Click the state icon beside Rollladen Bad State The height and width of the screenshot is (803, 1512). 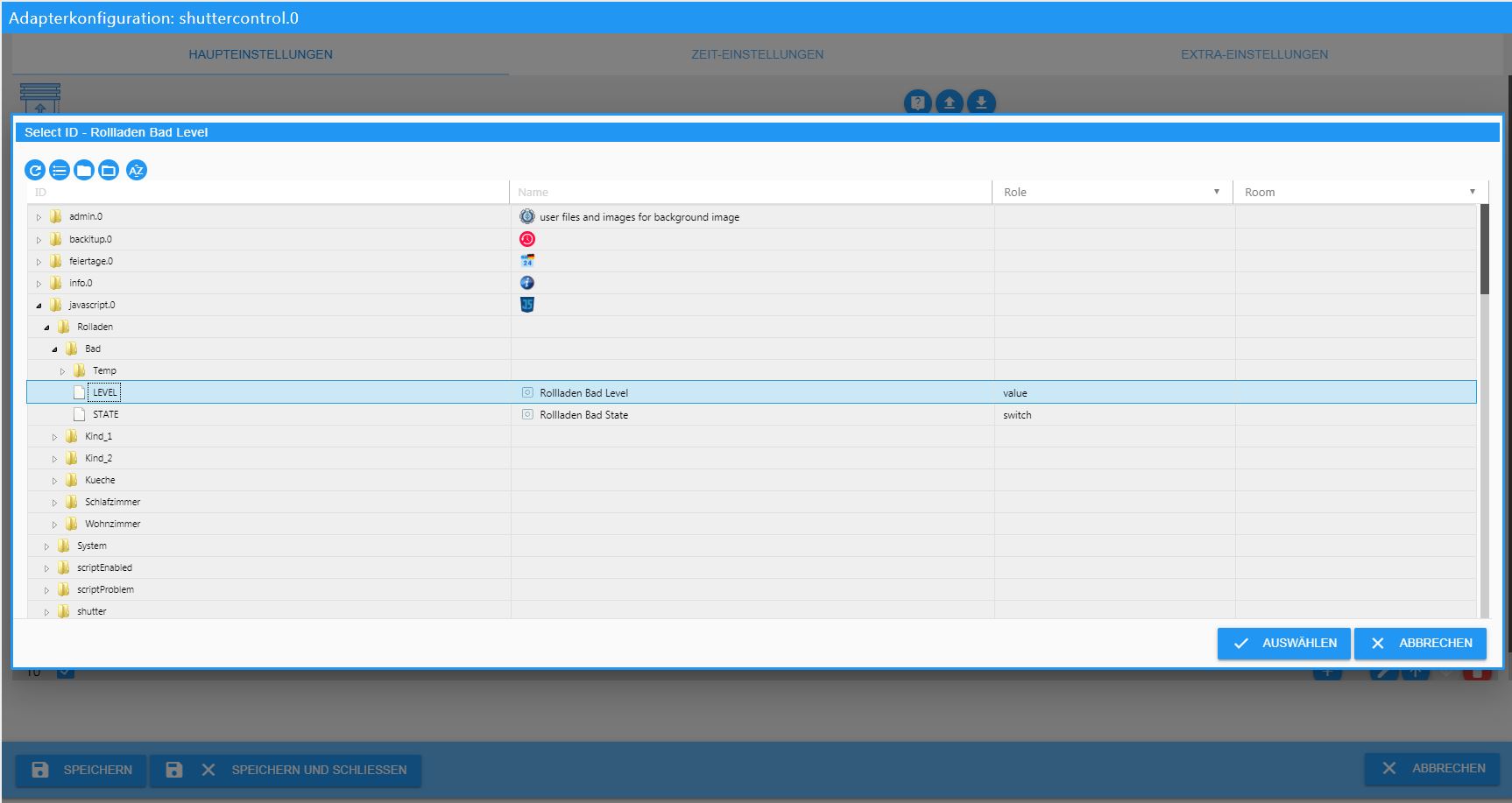coord(527,414)
